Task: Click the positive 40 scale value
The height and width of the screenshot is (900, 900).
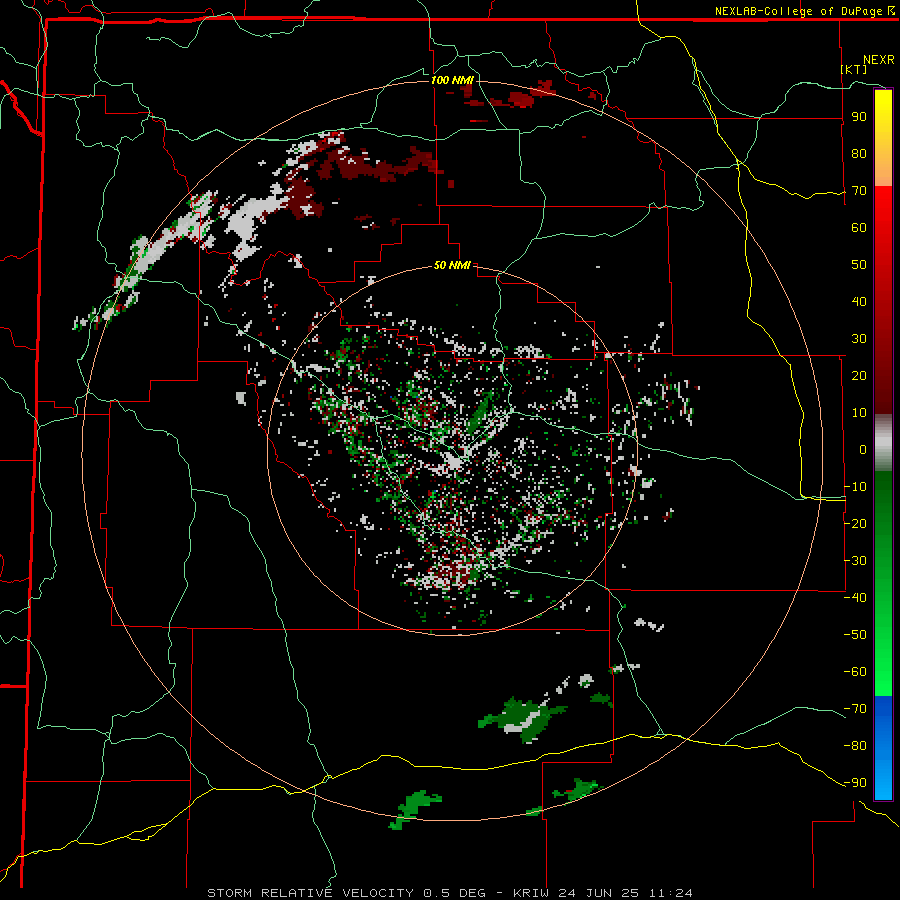Action: point(859,302)
